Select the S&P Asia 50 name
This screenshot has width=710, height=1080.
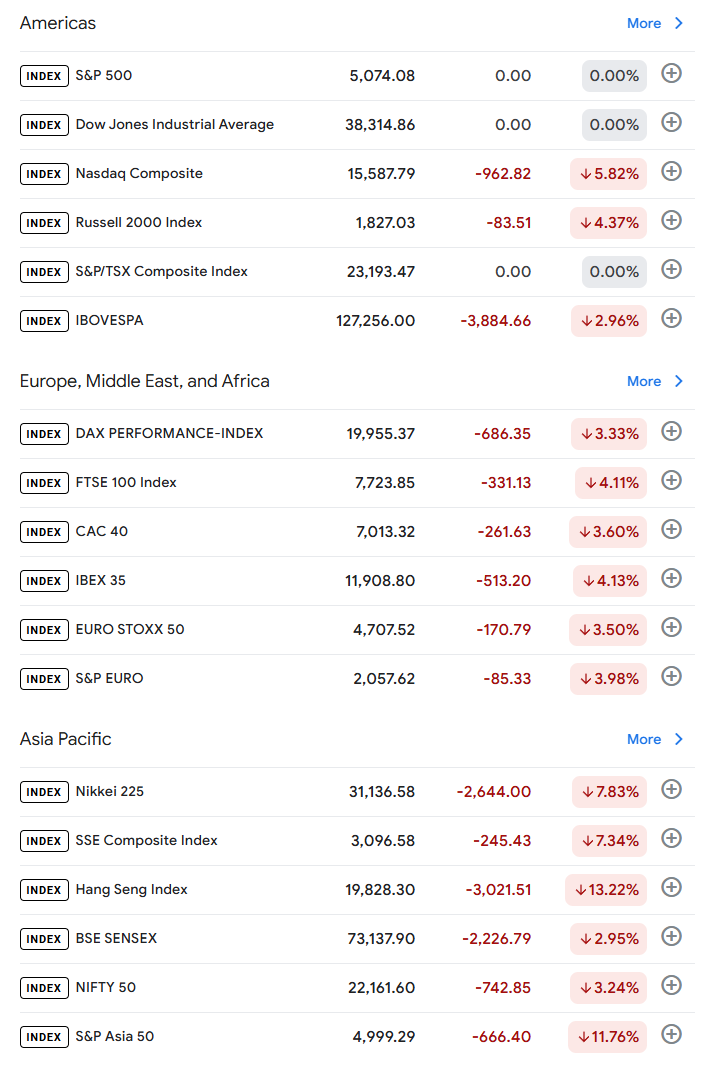tap(114, 1036)
